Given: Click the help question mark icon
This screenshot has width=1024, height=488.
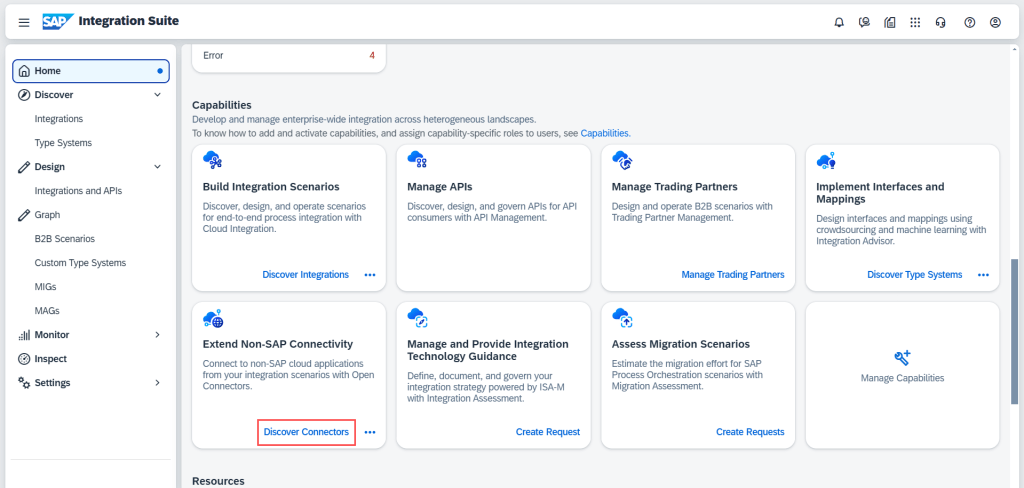Looking at the screenshot, I should coord(969,22).
